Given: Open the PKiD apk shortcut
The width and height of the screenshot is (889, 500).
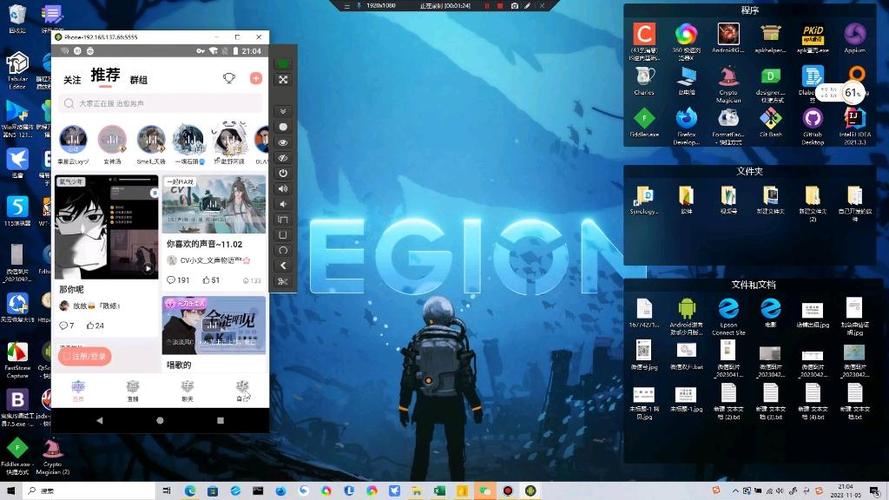Looking at the screenshot, I should click(x=812, y=39).
